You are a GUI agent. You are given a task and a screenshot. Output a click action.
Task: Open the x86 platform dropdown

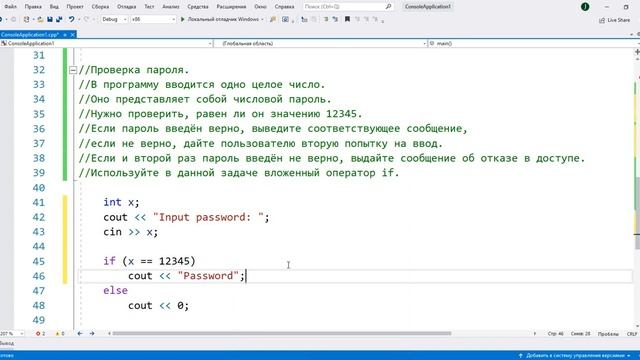pyautogui.click(x=153, y=19)
